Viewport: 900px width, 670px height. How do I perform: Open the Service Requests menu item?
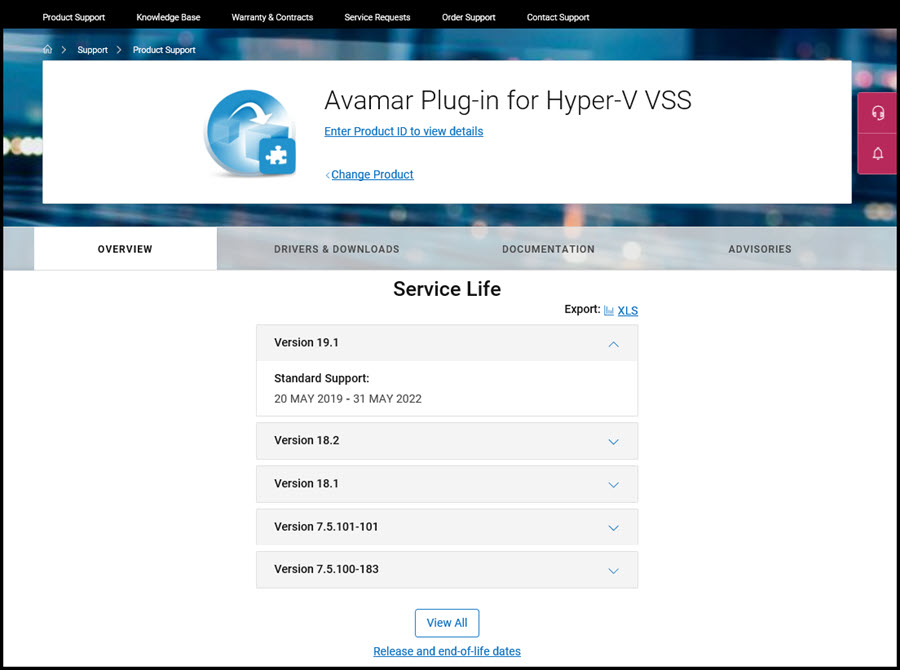tap(377, 17)
